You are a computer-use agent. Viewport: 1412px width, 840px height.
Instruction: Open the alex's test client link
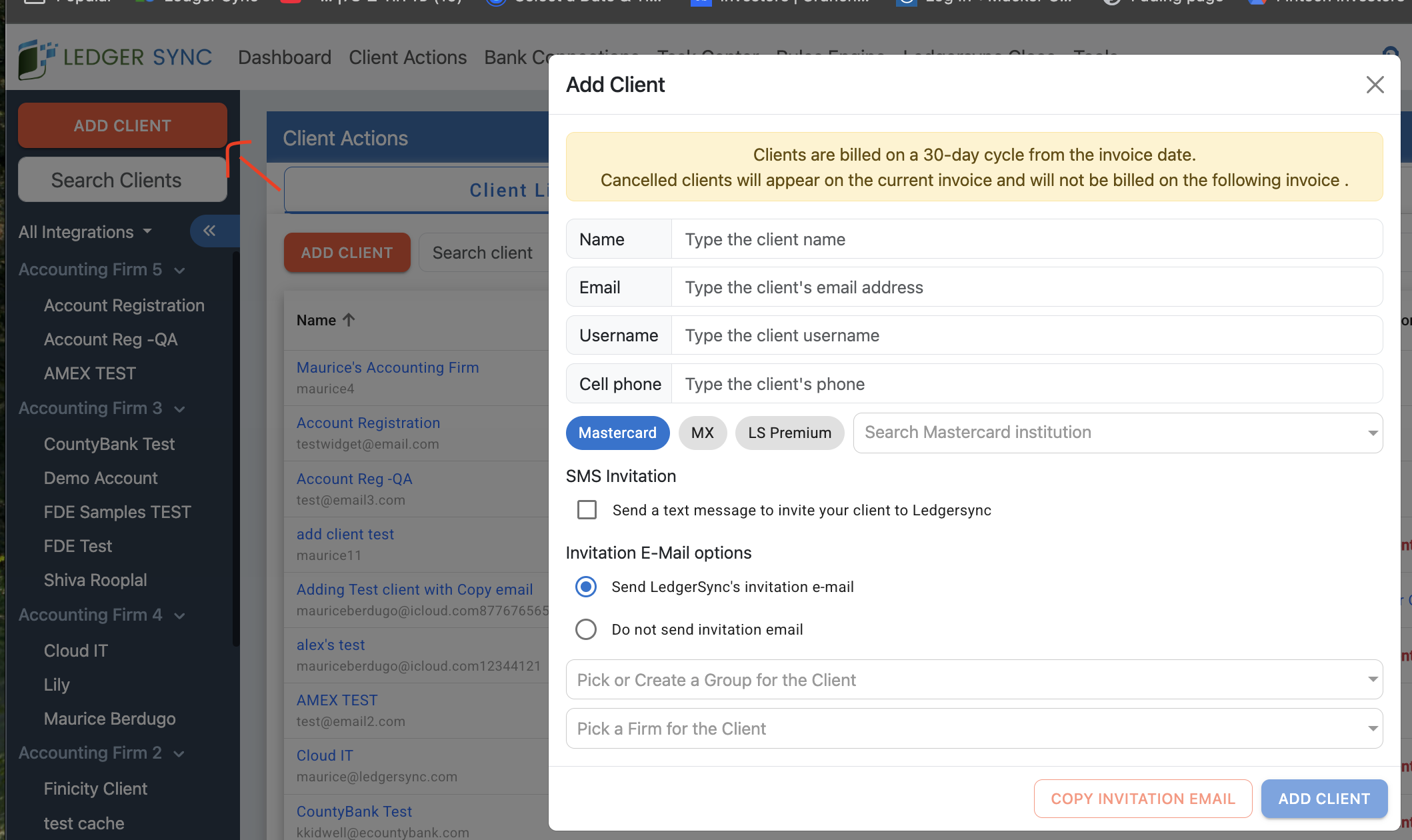pos(331,645)
